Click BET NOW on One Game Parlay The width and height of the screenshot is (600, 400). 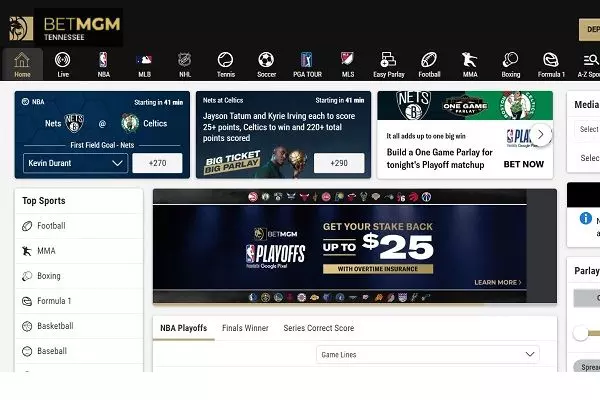[x=523, y=164]
